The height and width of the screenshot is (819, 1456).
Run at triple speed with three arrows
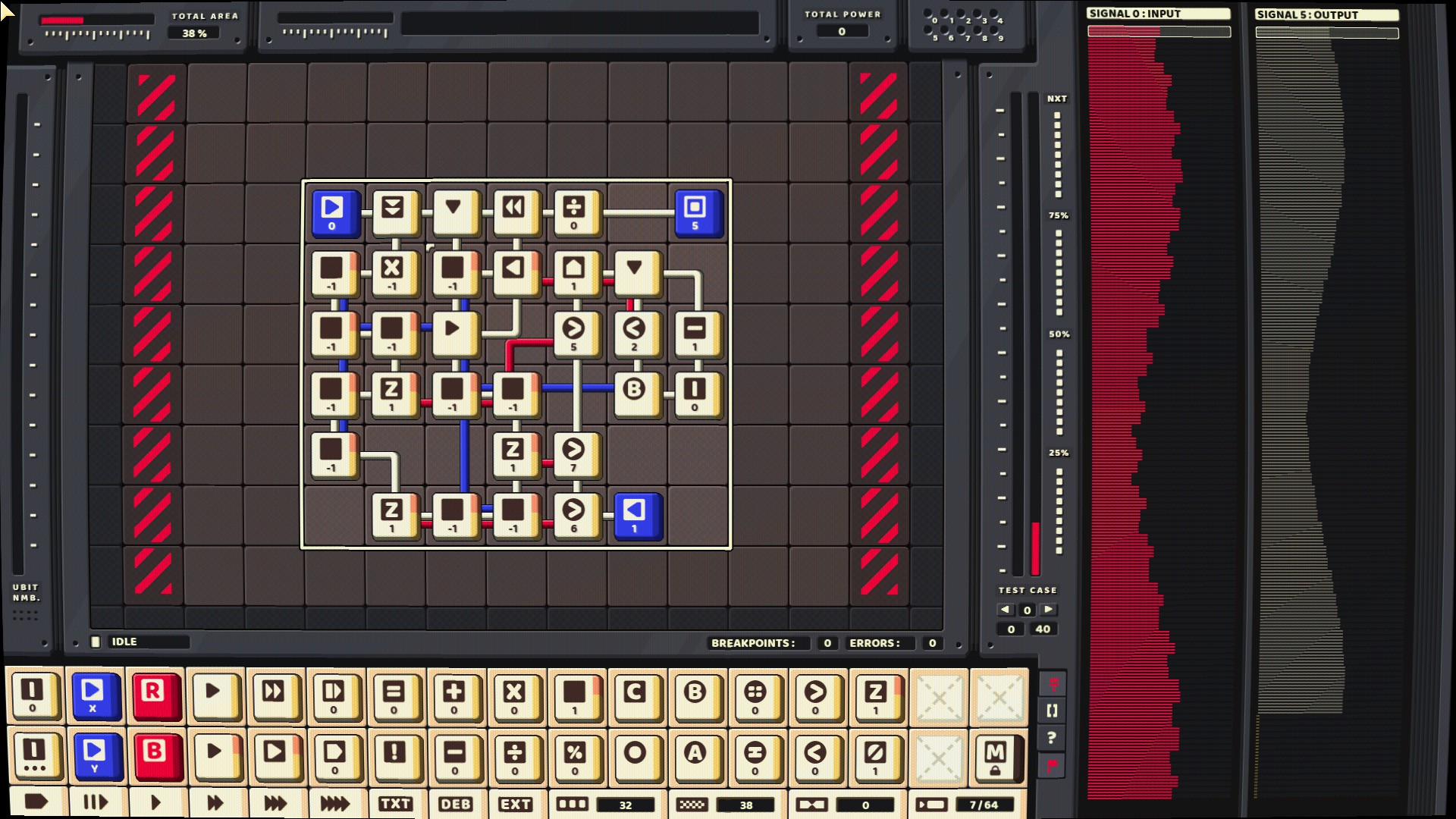[x=275, y=803]
